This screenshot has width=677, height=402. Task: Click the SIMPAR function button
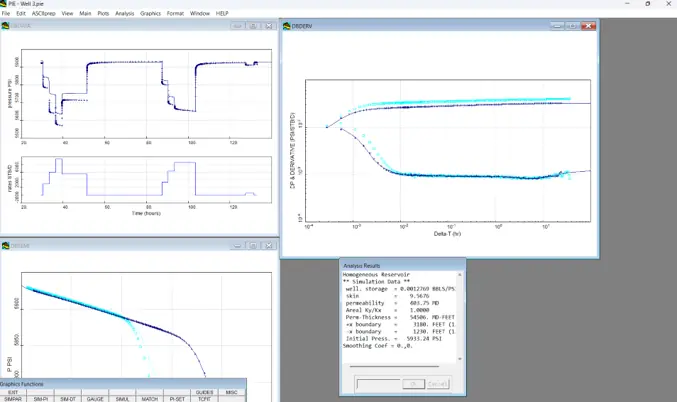click(x=13, y=399)
